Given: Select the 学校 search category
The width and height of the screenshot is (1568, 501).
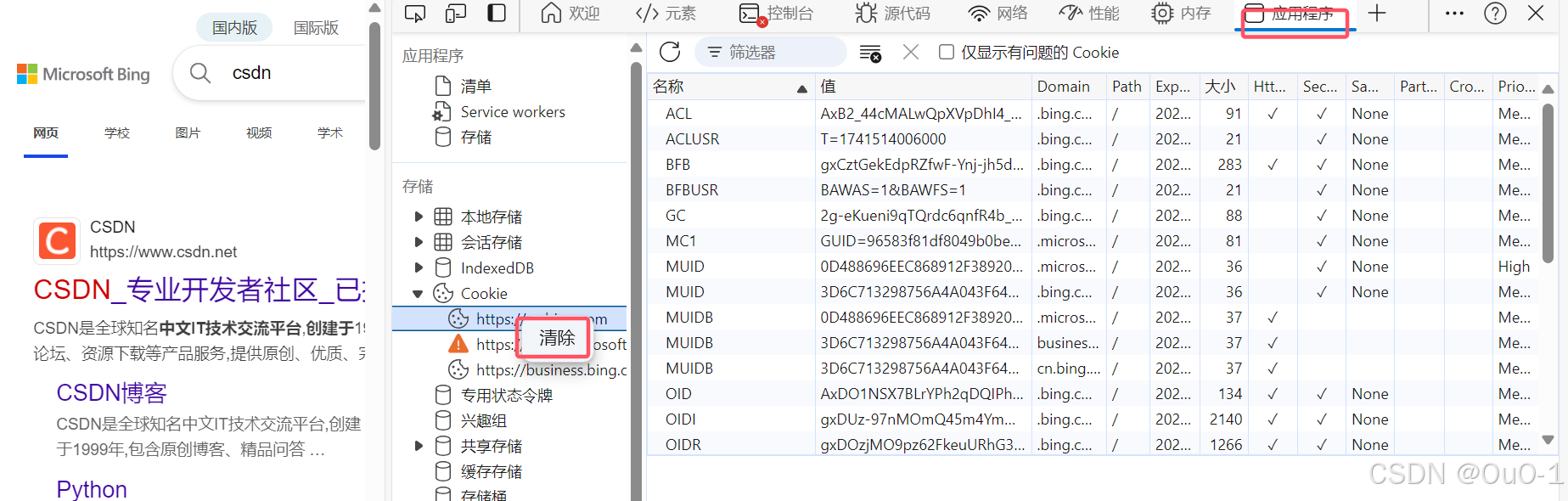Looking at the screenshot, I should point(117,133).
